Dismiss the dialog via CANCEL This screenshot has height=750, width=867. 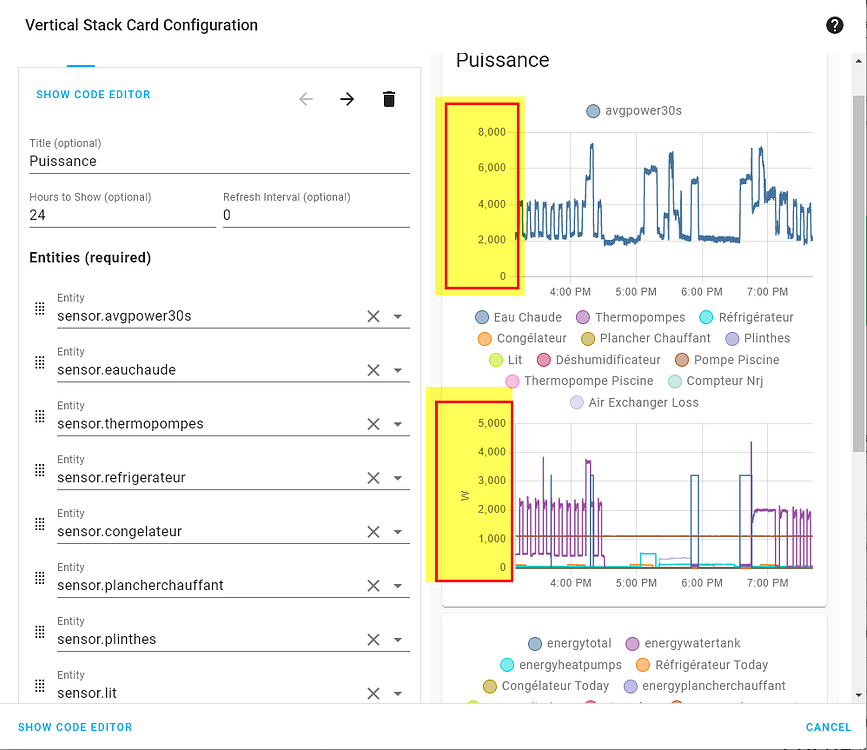pos(828,727)
